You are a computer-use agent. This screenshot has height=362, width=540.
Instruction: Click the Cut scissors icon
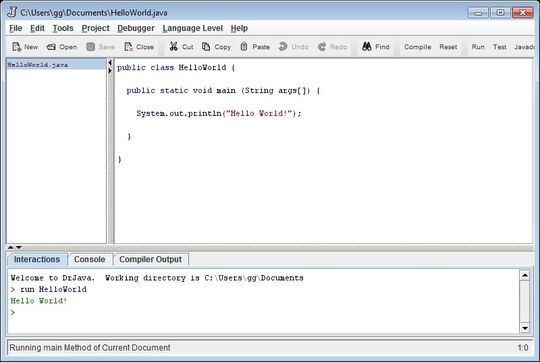pyautogui.click(x=174, y=46)
